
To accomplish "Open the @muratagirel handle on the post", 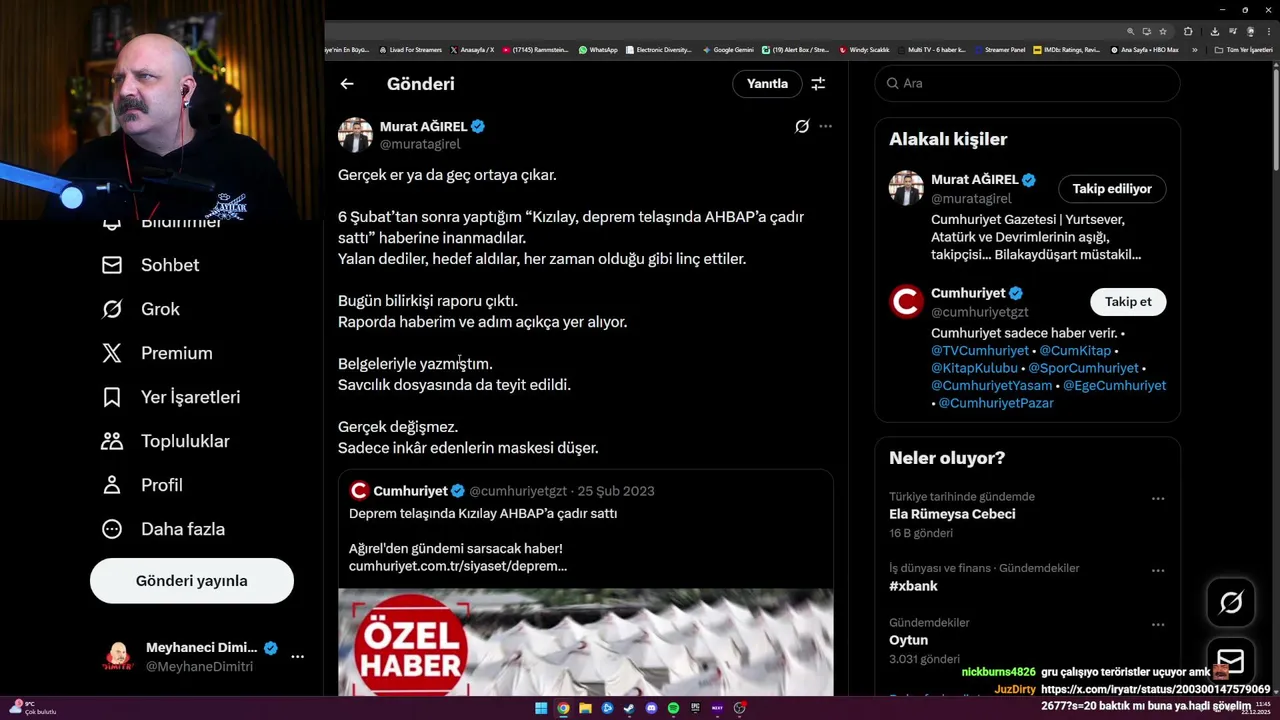I will (420, 144).
